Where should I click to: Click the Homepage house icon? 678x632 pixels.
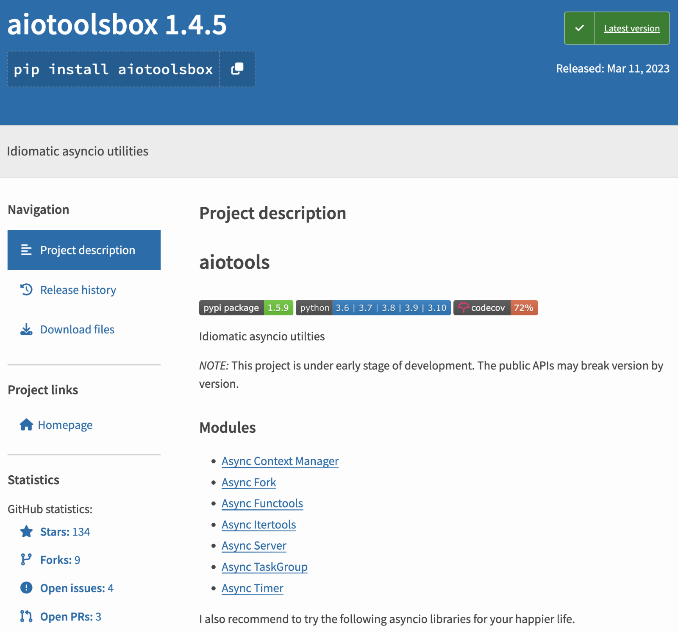coord(26,425)
